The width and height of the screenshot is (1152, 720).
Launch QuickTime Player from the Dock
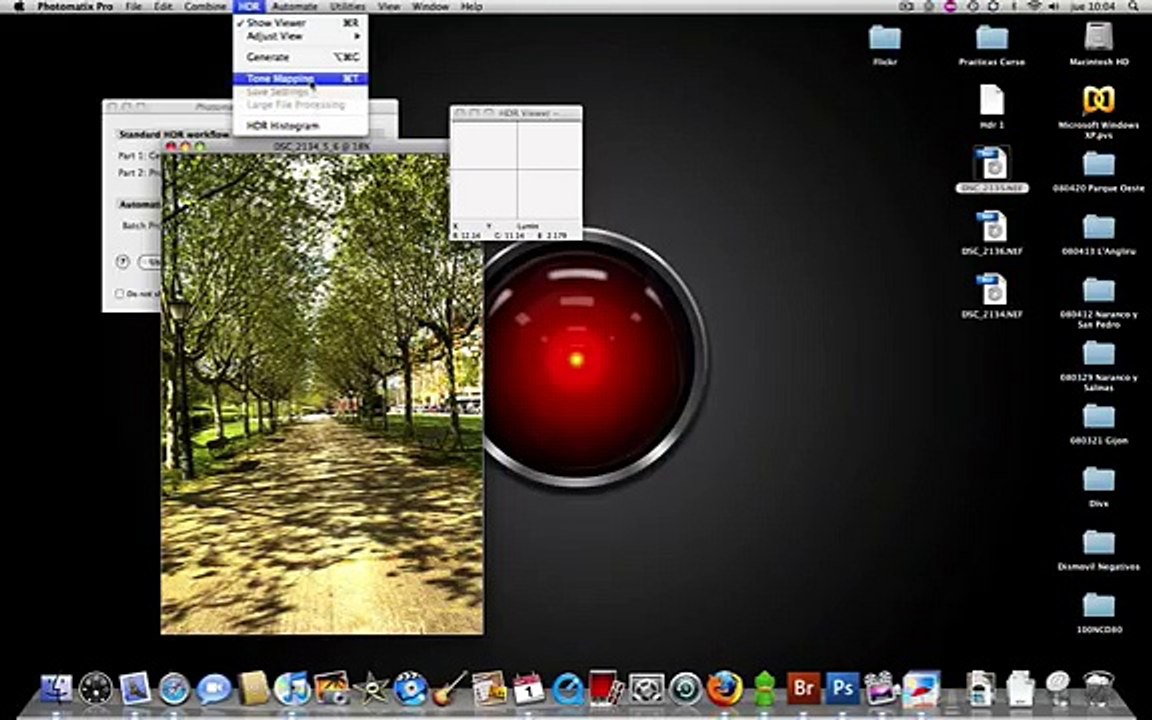[567, 689]
